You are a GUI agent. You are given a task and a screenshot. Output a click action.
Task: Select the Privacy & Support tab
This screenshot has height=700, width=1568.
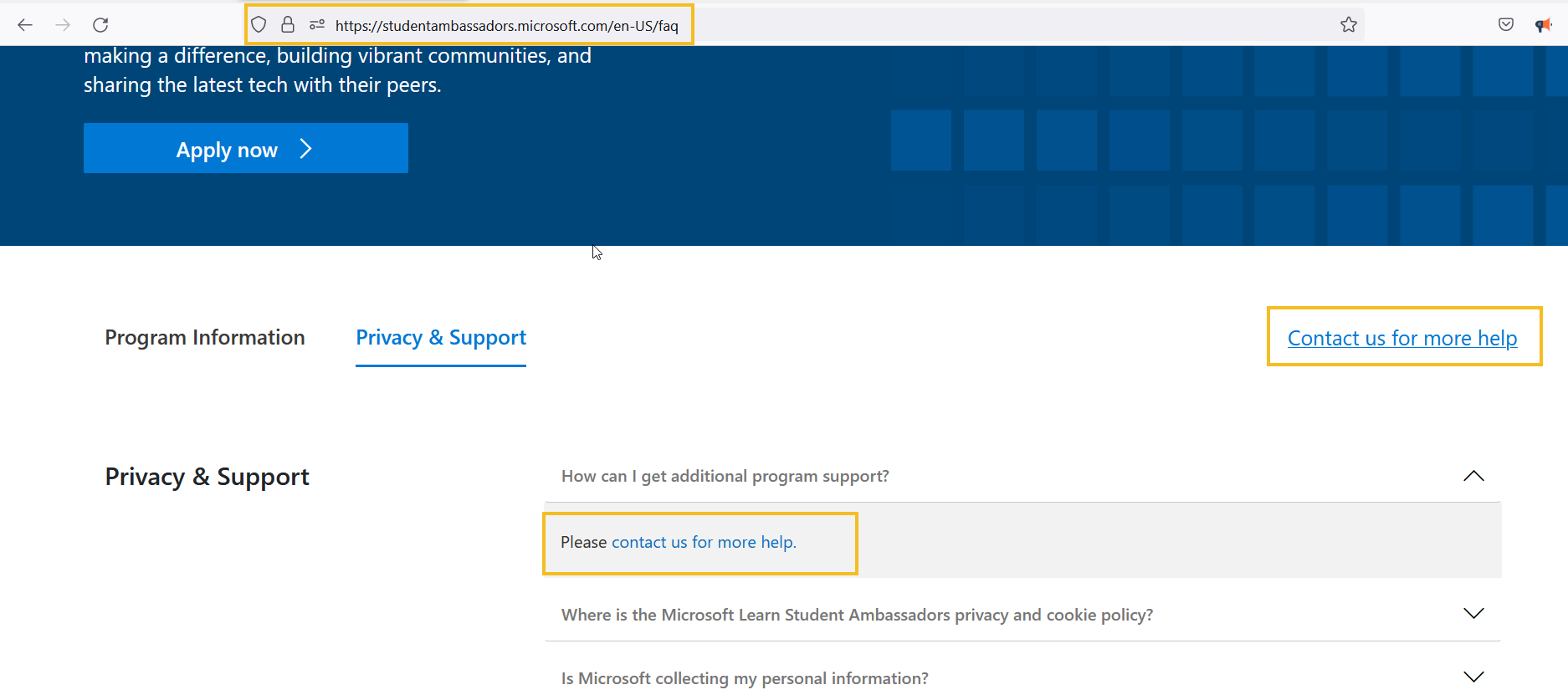pyautogui.click(x=441, y=337)
